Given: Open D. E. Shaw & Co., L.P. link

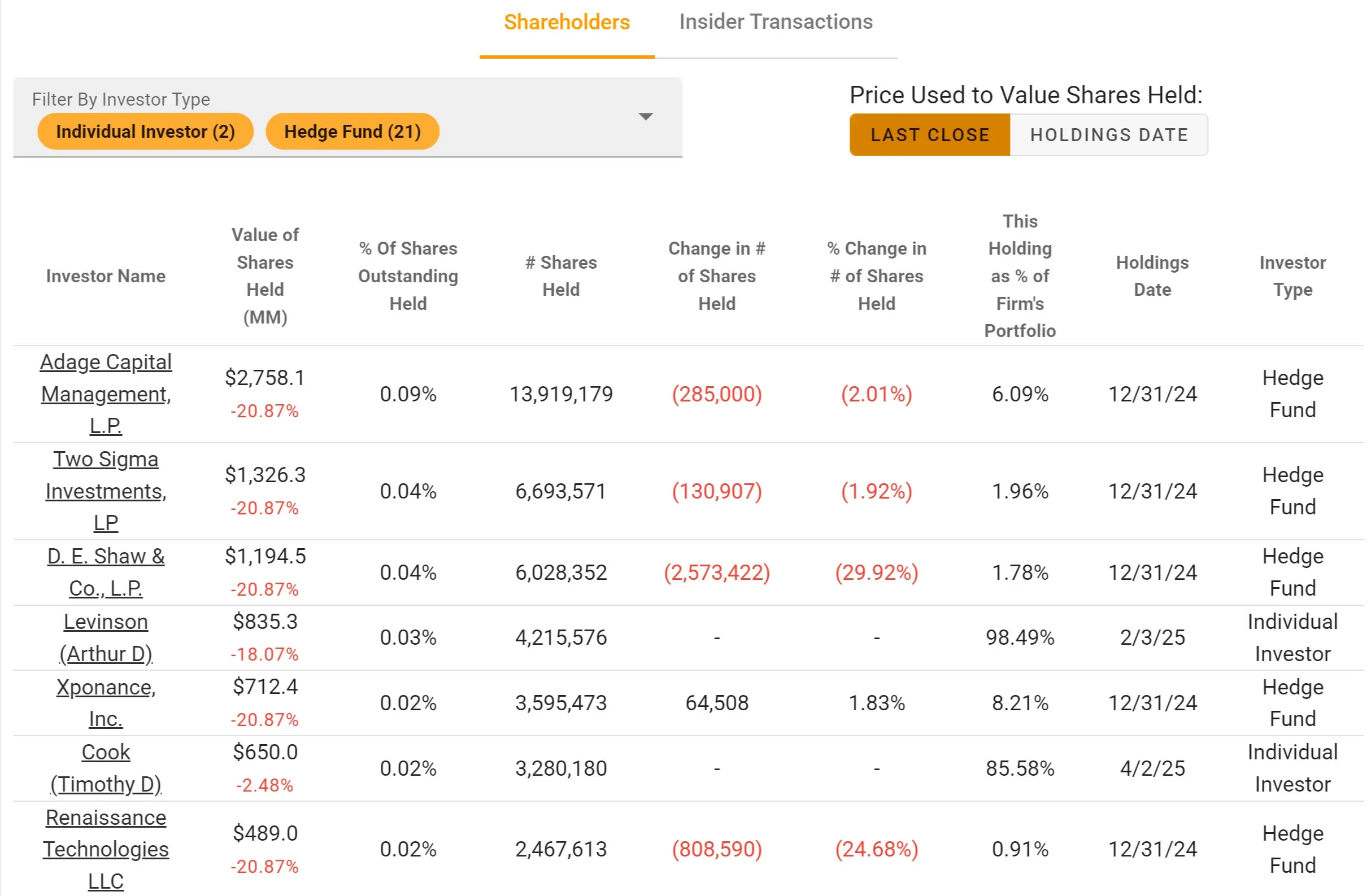Looking at the screenshot, I should tap(106, 572).
